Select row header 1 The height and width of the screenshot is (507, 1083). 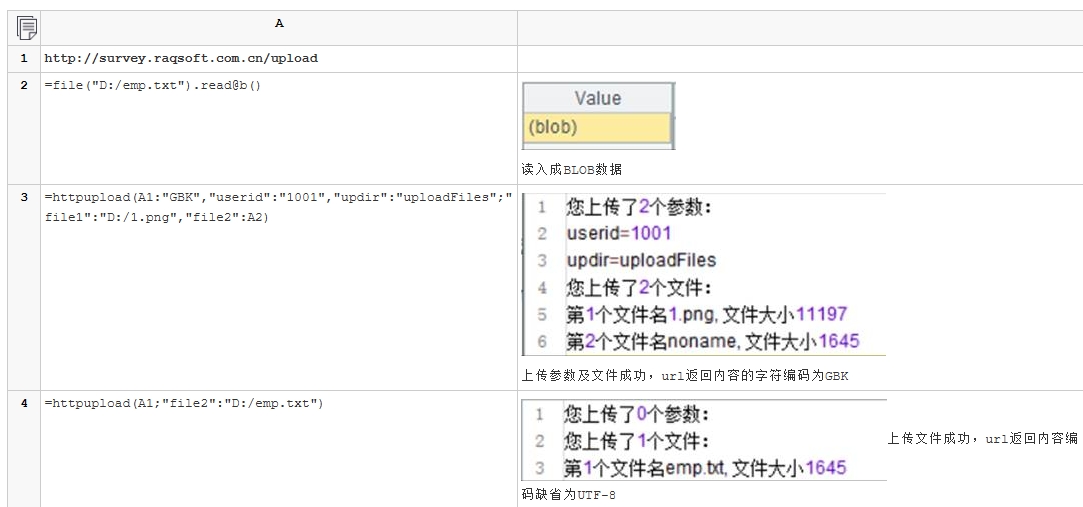pos(24,58)
